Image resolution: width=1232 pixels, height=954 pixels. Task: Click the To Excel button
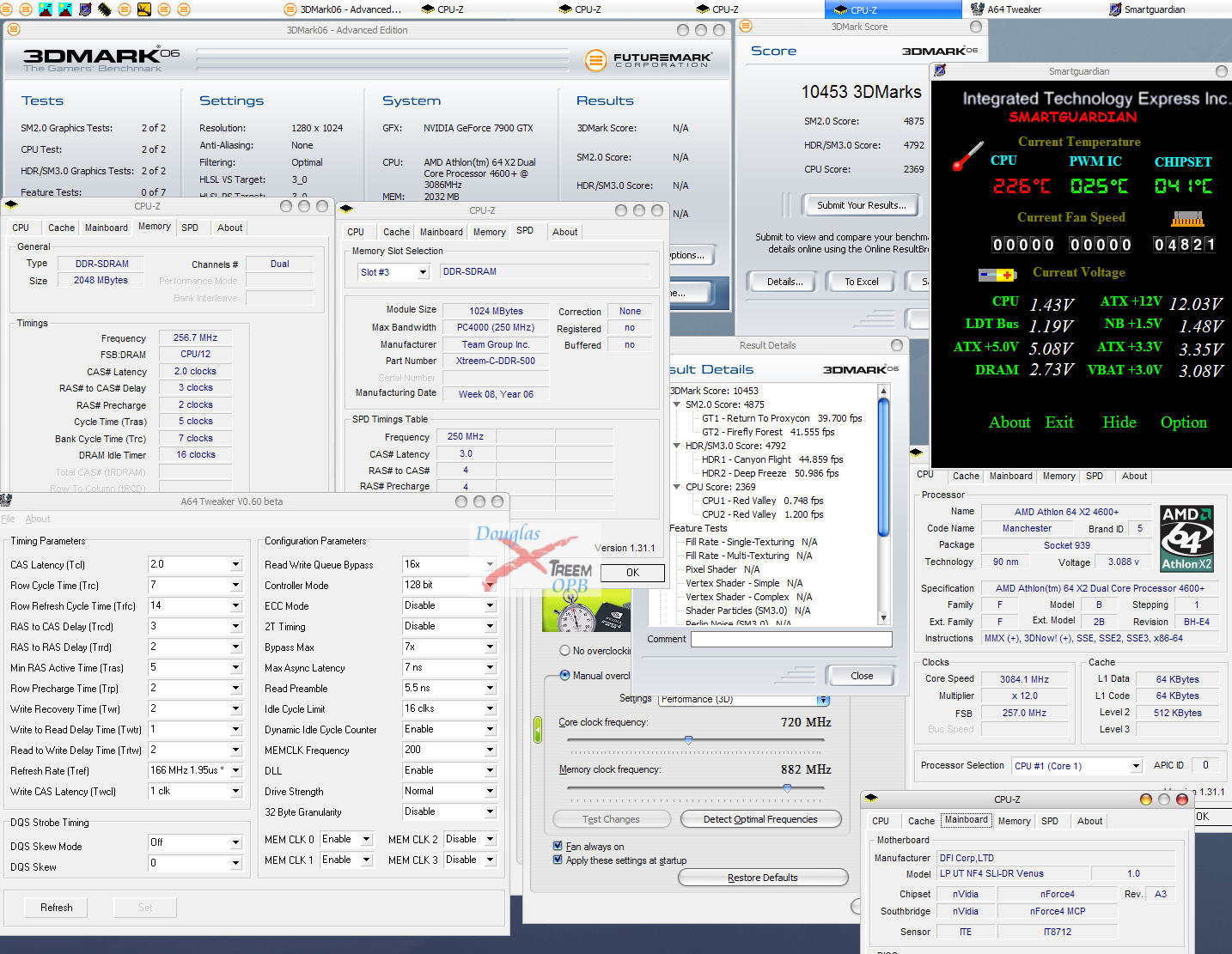pyautogui.click(x=861, y=282)
